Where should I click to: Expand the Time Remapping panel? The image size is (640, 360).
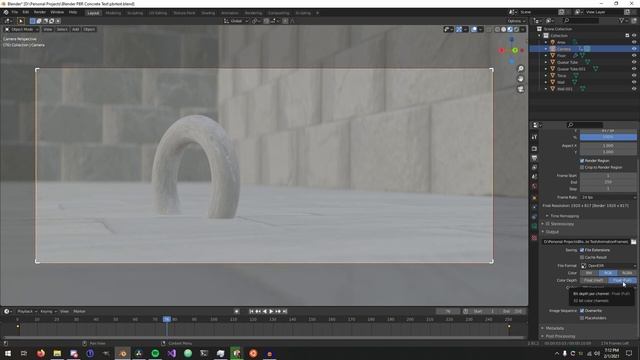(564, 216)
